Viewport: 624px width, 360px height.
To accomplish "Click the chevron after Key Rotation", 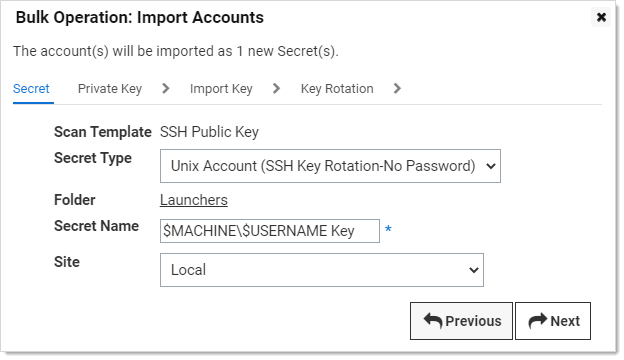I will pos(397,88).
